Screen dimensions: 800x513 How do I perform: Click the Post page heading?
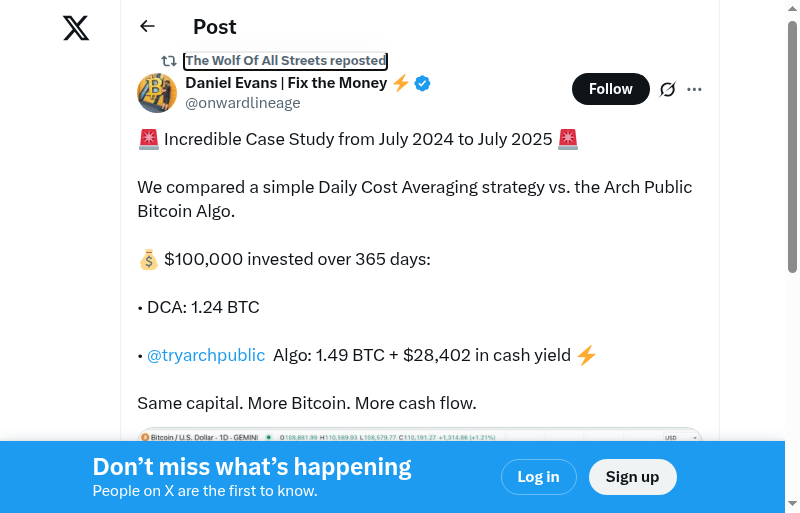[215, 27]
